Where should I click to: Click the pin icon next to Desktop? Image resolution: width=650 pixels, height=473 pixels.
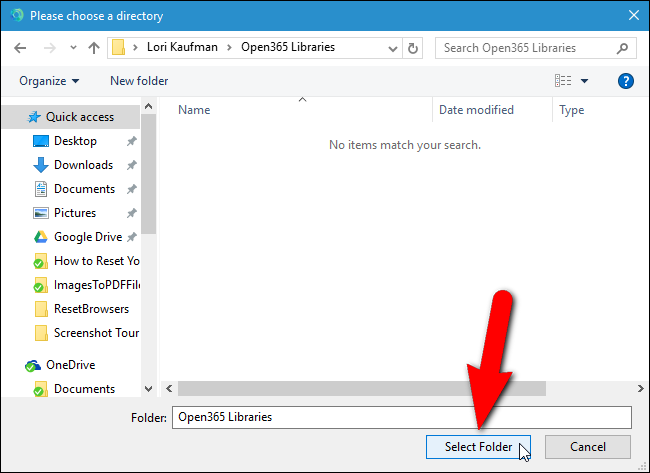(131, 141)
